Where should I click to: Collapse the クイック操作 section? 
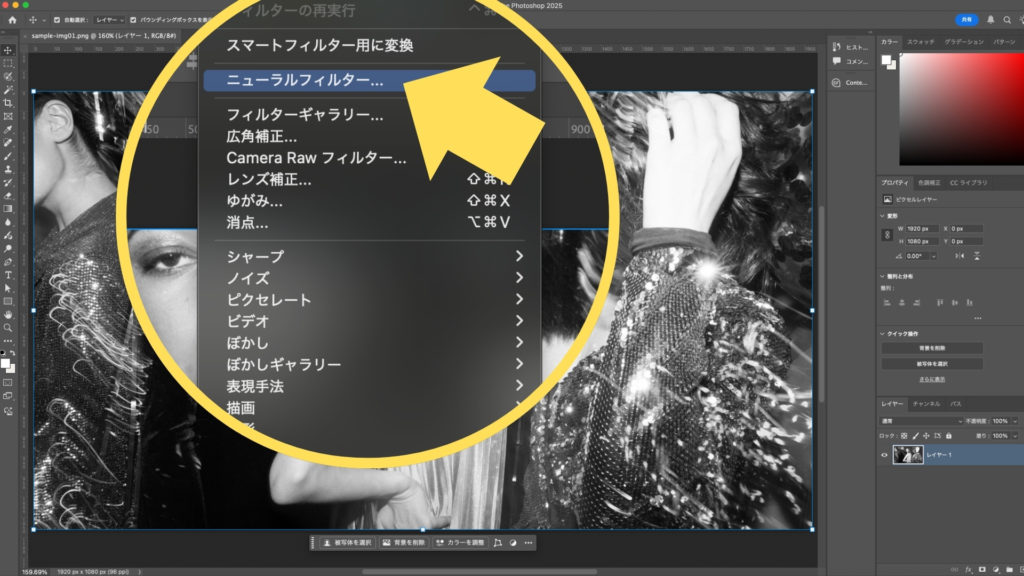(882, 334)
